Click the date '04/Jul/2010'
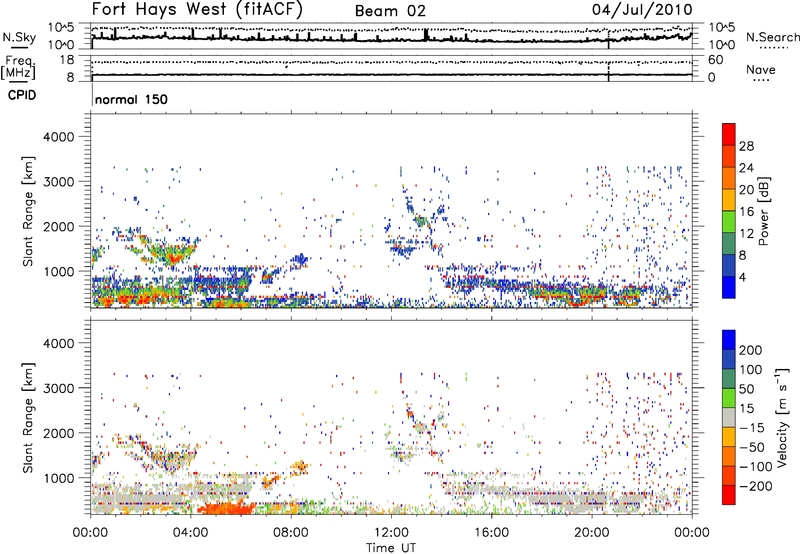Viewport: 800px width, 554px height. coord(642,9)
